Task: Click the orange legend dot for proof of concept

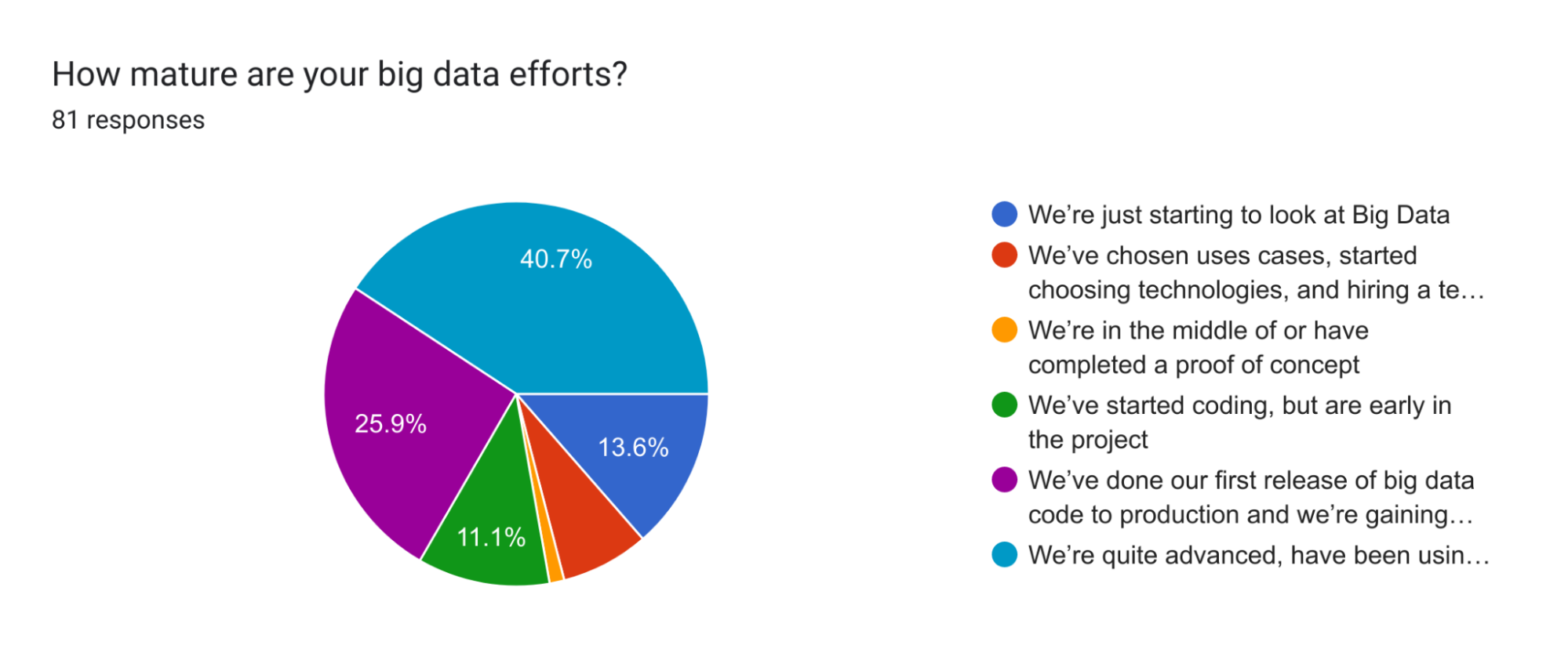Action: pyautogui.click(x=1004, y=330)
